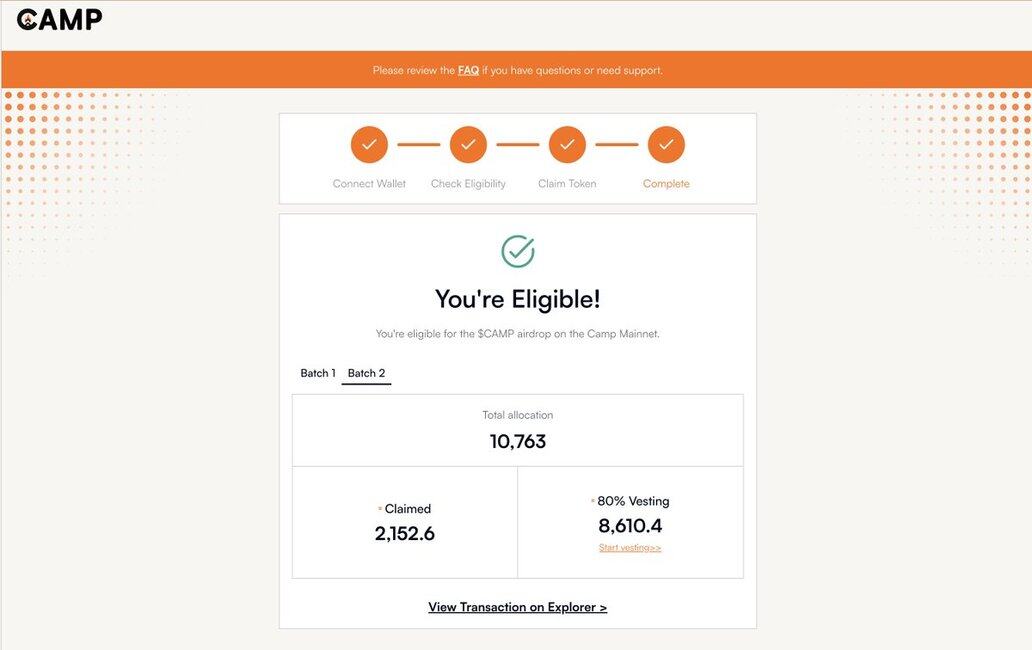
Task: Click the Complete step label
Action: 666,184
